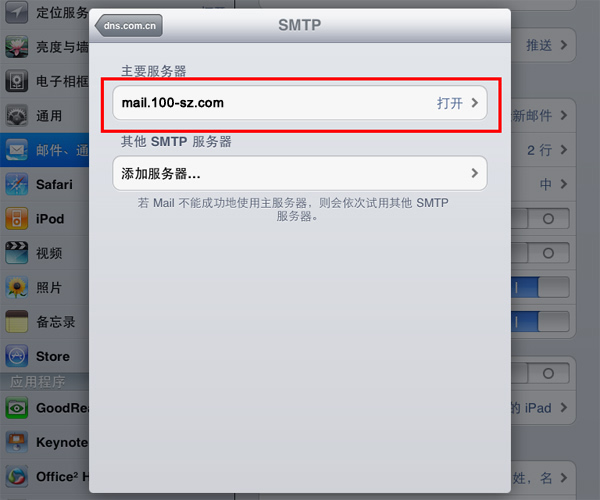This screenshot has height=500, width=600.
Task: Select the iPod icon in sidebar
Action: [16, 218]
